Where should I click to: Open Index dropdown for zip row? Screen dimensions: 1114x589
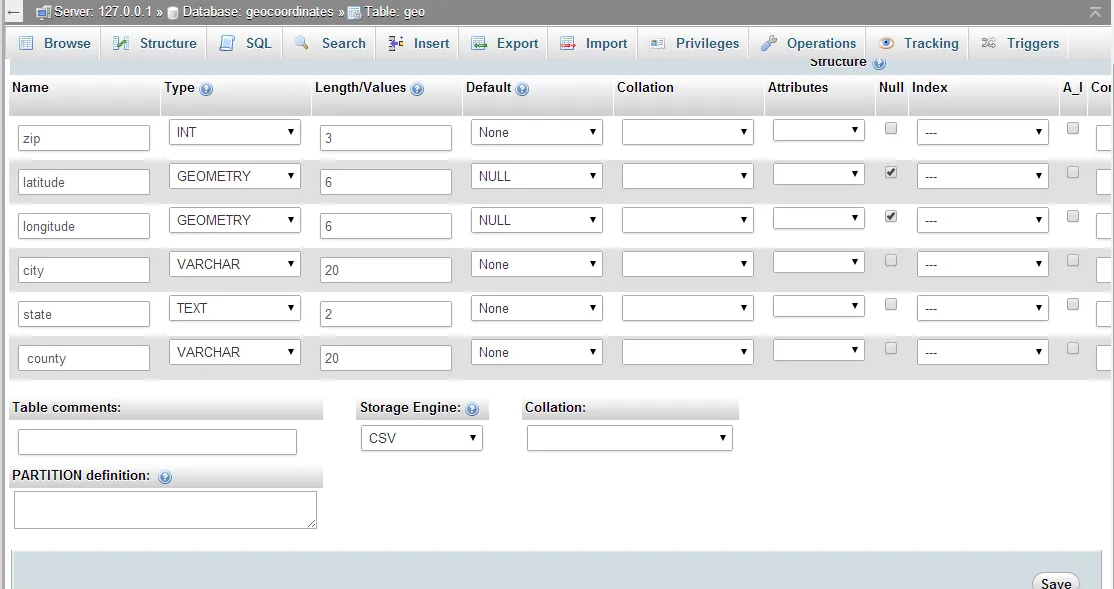(983, 132)
